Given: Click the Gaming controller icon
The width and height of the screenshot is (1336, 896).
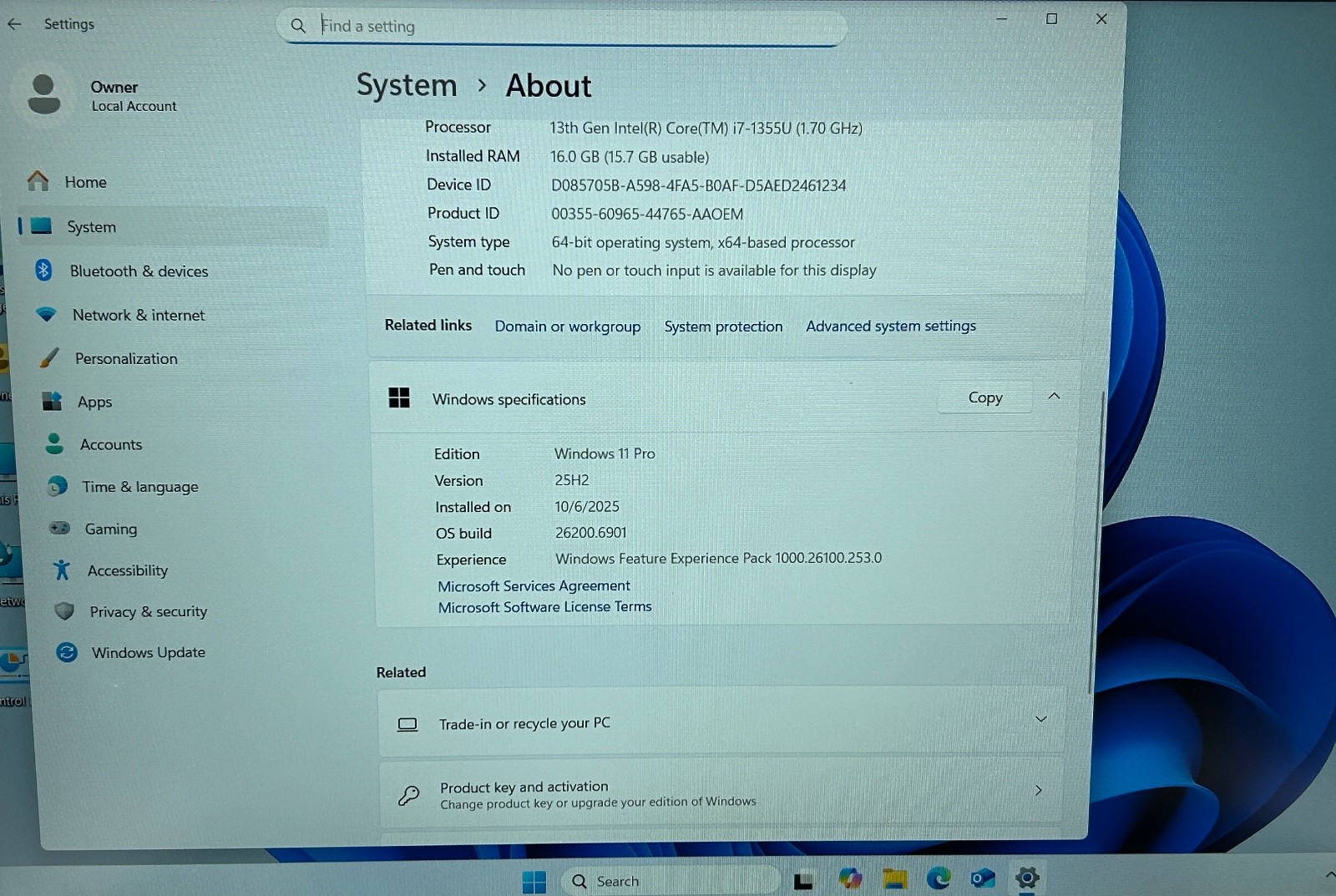Looking at the screenshot, I should pos(59,528).
